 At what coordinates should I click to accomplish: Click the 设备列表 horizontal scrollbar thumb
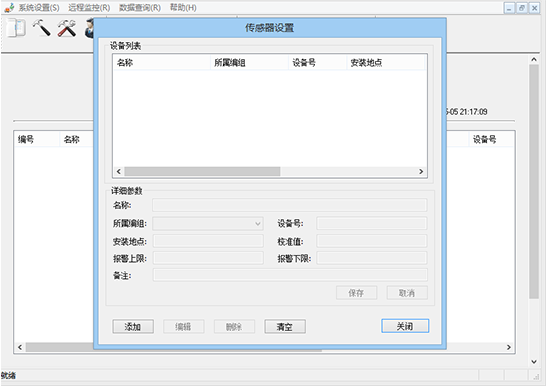(x=202, y=171)
